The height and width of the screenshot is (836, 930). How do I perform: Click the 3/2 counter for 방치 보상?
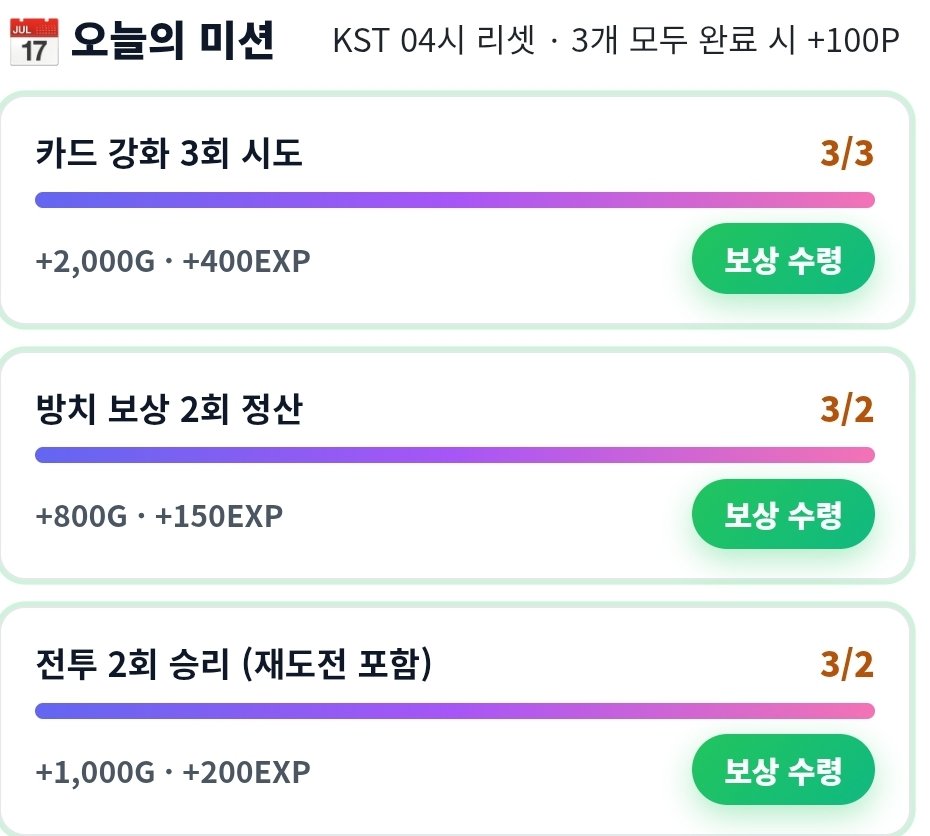coord(847,409)
